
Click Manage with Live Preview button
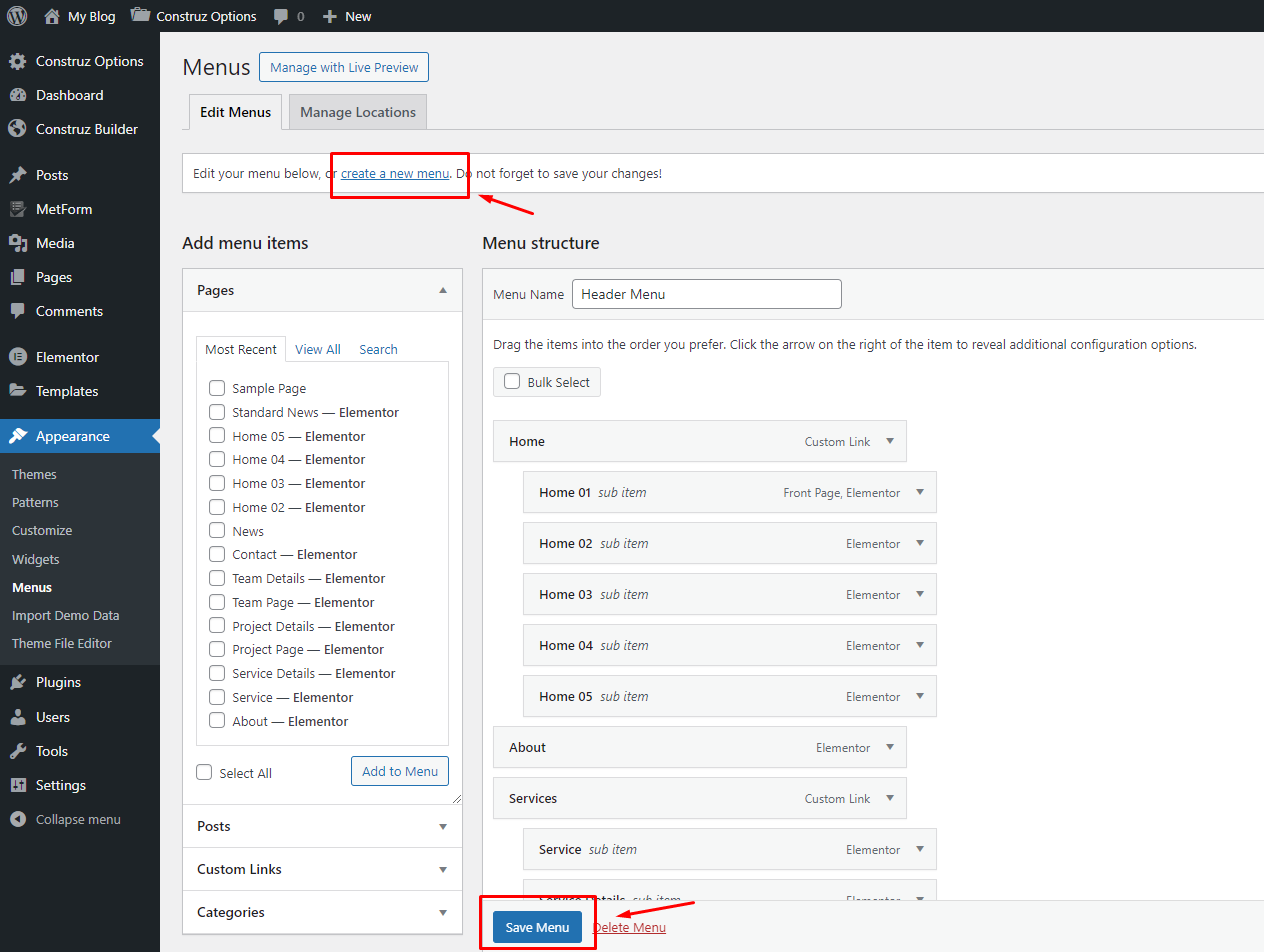click(344, 67)
